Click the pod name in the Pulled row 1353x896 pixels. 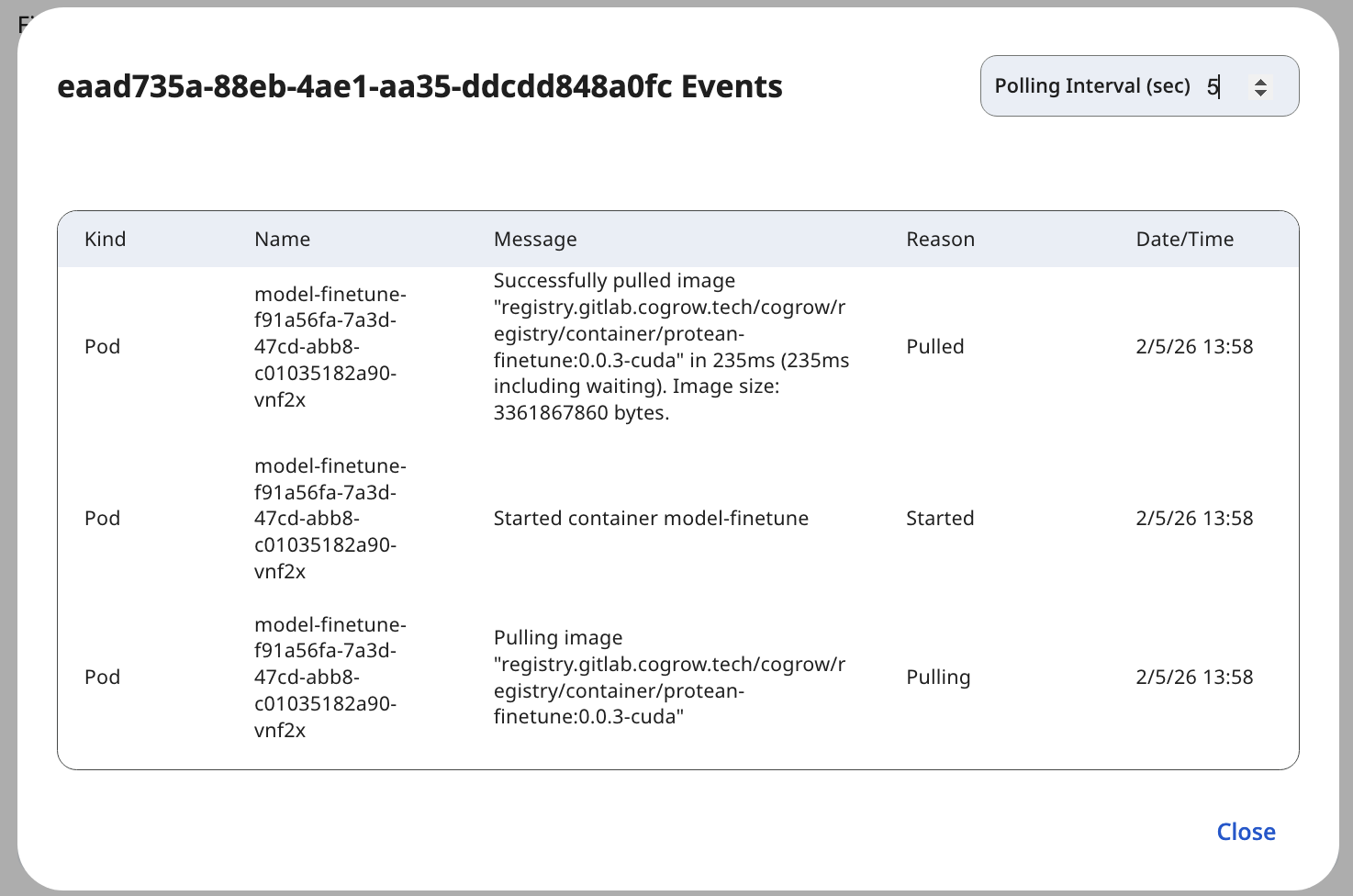pyautogui.click(x=330, y=347)
